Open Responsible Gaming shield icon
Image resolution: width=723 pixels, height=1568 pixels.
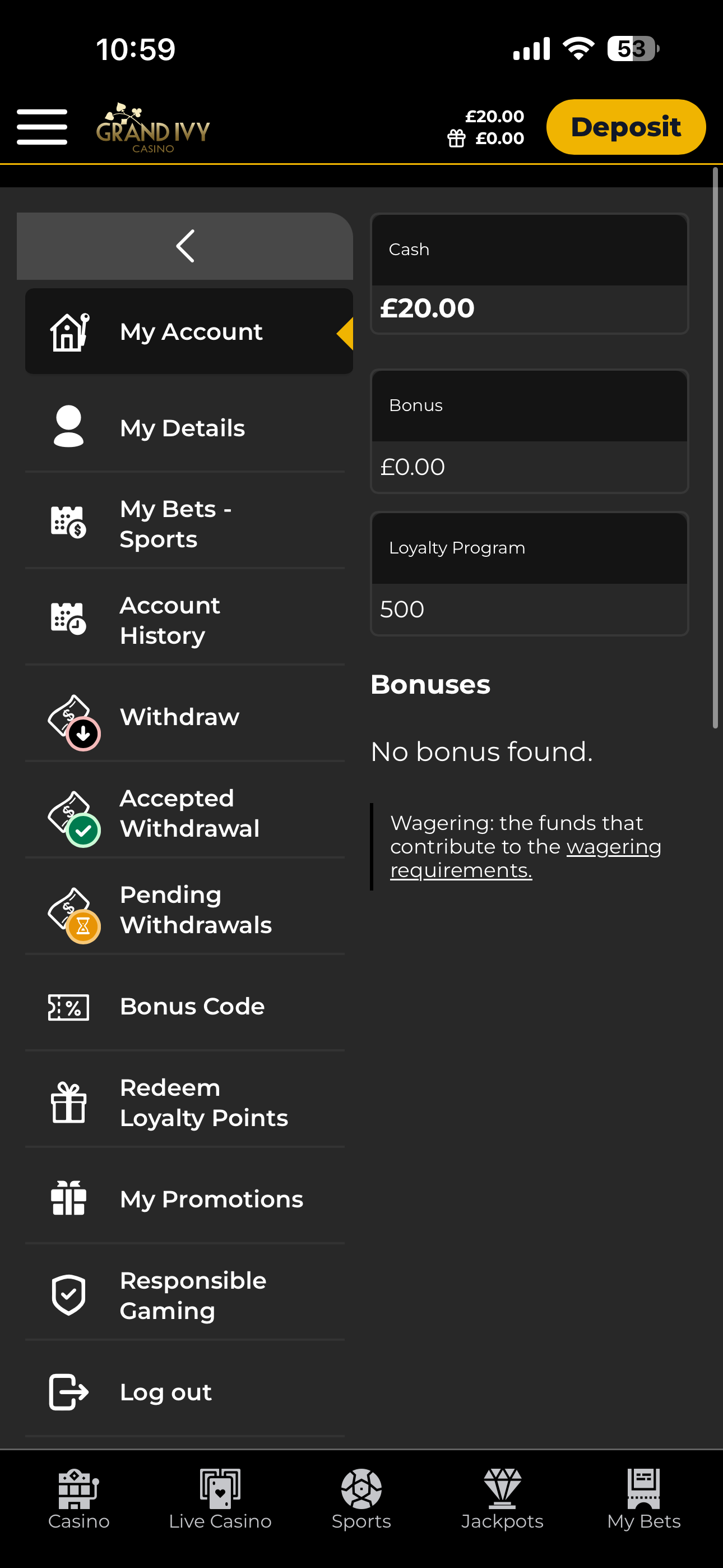69,1295
